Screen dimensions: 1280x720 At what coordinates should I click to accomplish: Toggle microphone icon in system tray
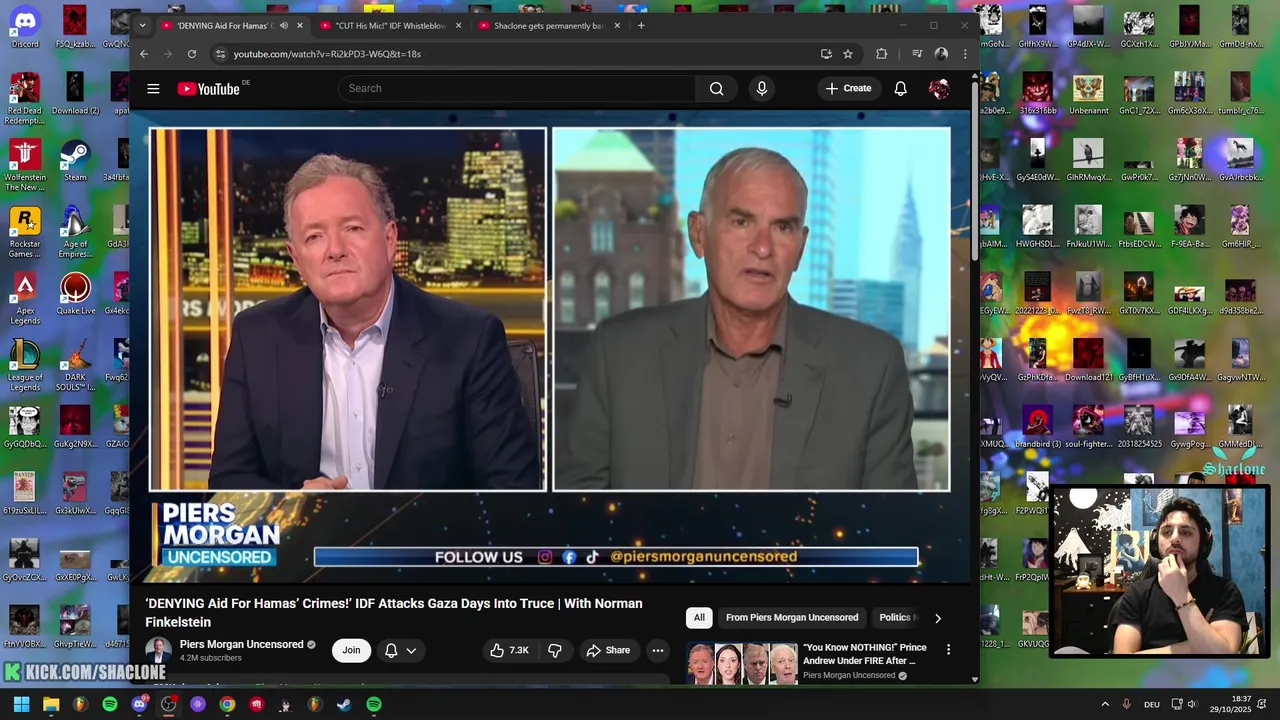coord(1126,704)
